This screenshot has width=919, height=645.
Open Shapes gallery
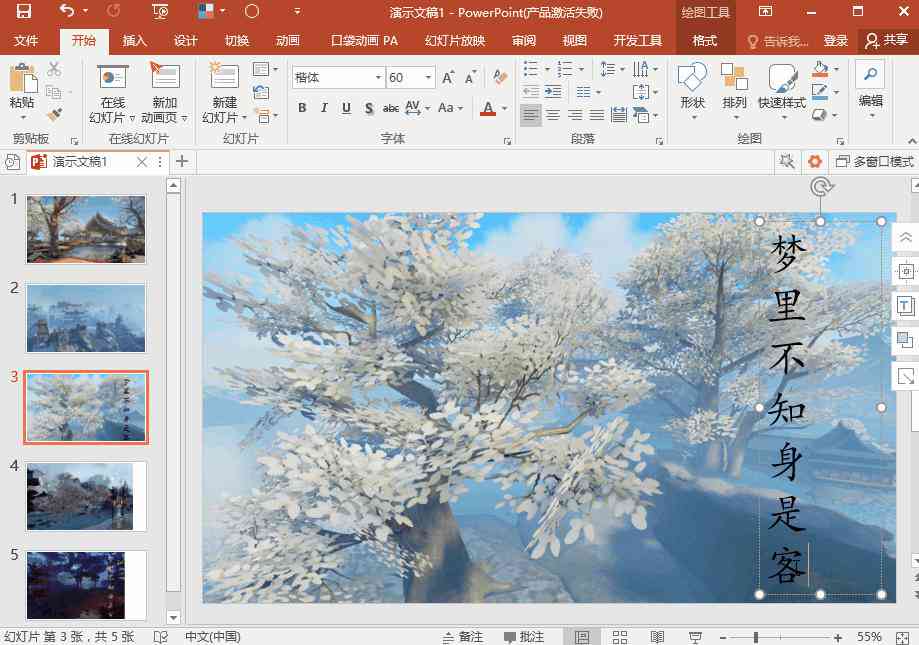coord(692,91)
